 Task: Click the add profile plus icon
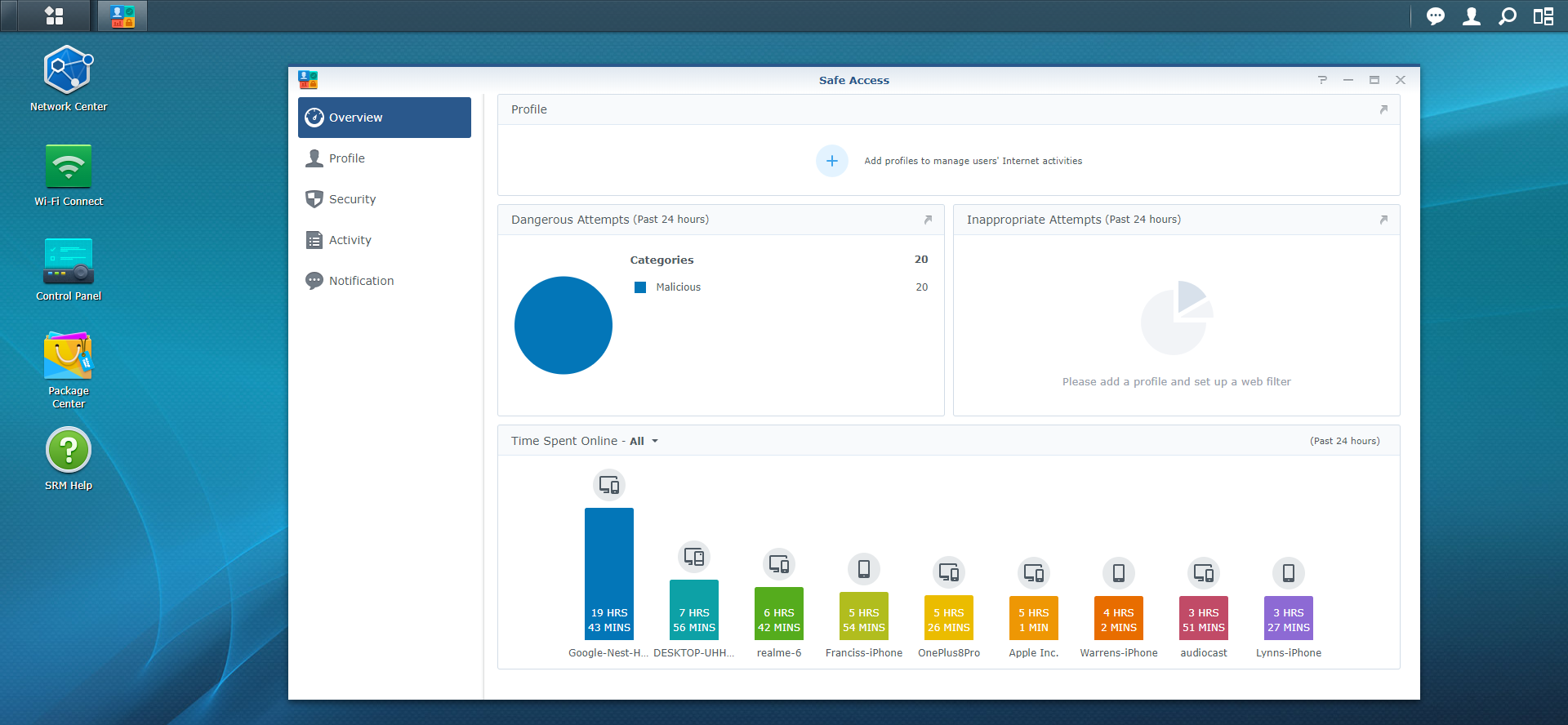(x=832, y=161)
